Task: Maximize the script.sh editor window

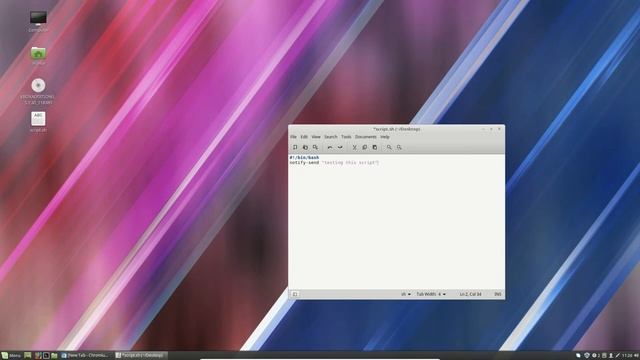Action: pyautogui.click(x=491, y=129)
